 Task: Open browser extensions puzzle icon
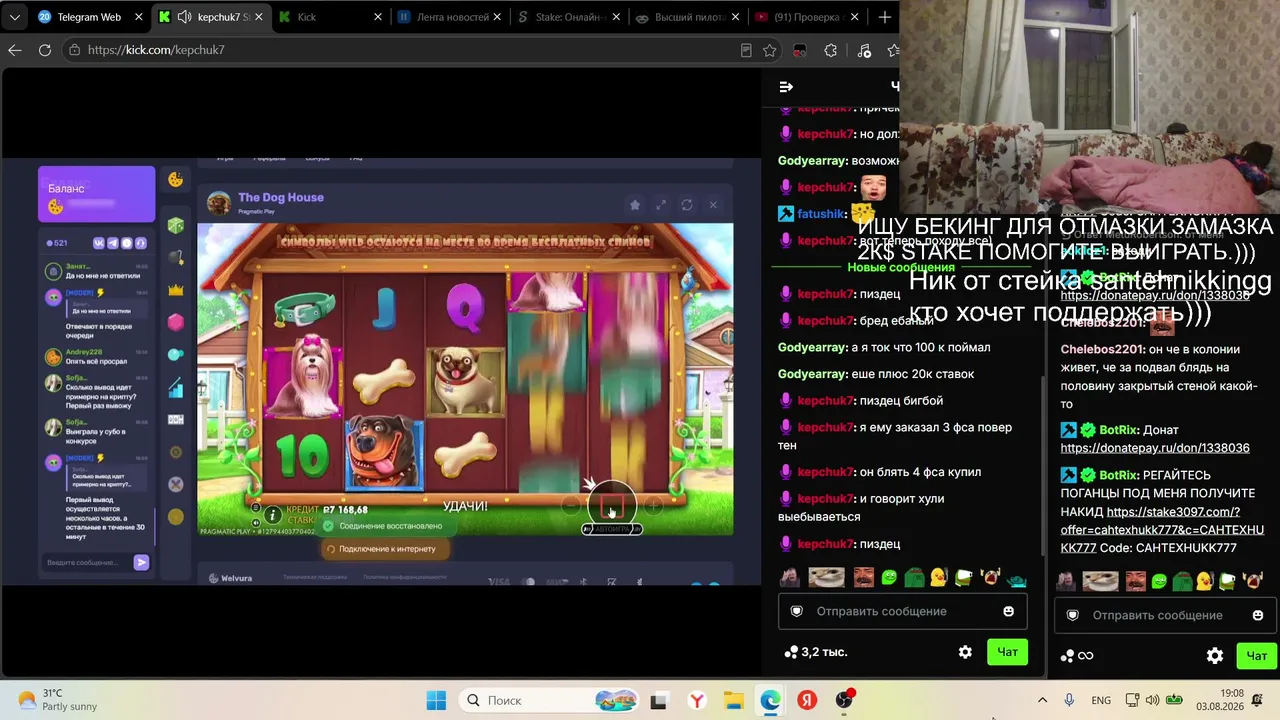[830, 50]
